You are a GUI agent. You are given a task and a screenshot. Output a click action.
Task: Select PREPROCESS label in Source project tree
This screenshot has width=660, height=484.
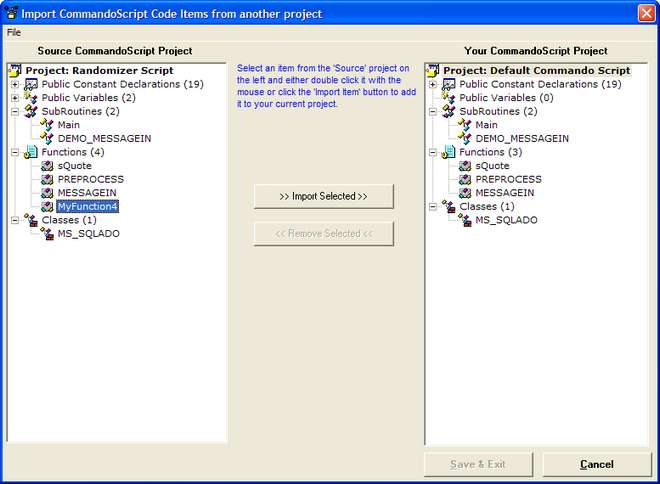(91, 179)
